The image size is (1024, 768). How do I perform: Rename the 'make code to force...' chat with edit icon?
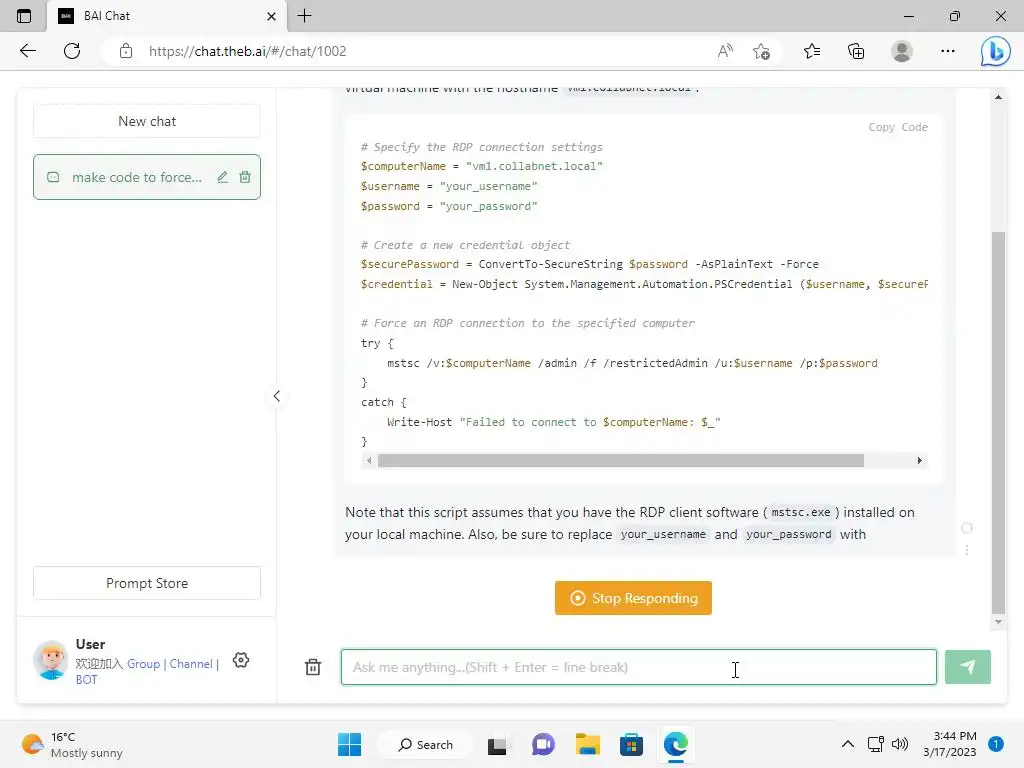[223, 177]
